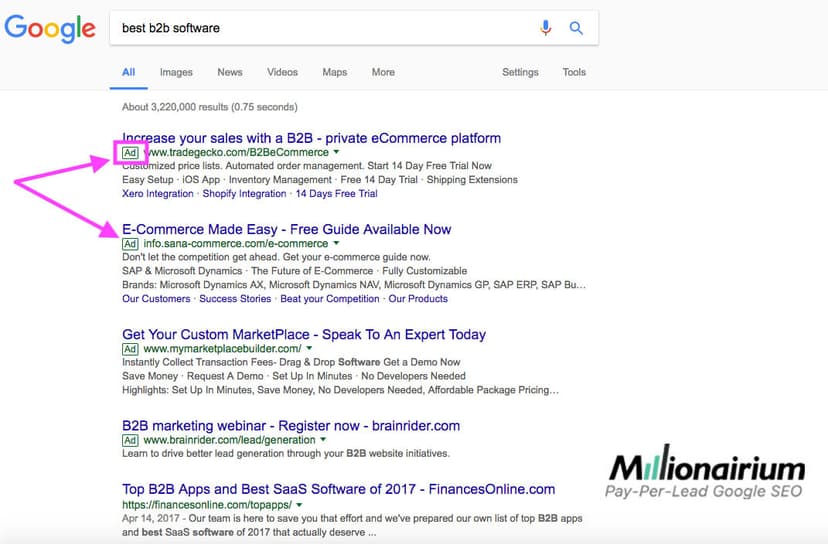This screenshot has height=544, width=828.
Task: Click the magnifying glass search button
Action: (x=576, y=28)
